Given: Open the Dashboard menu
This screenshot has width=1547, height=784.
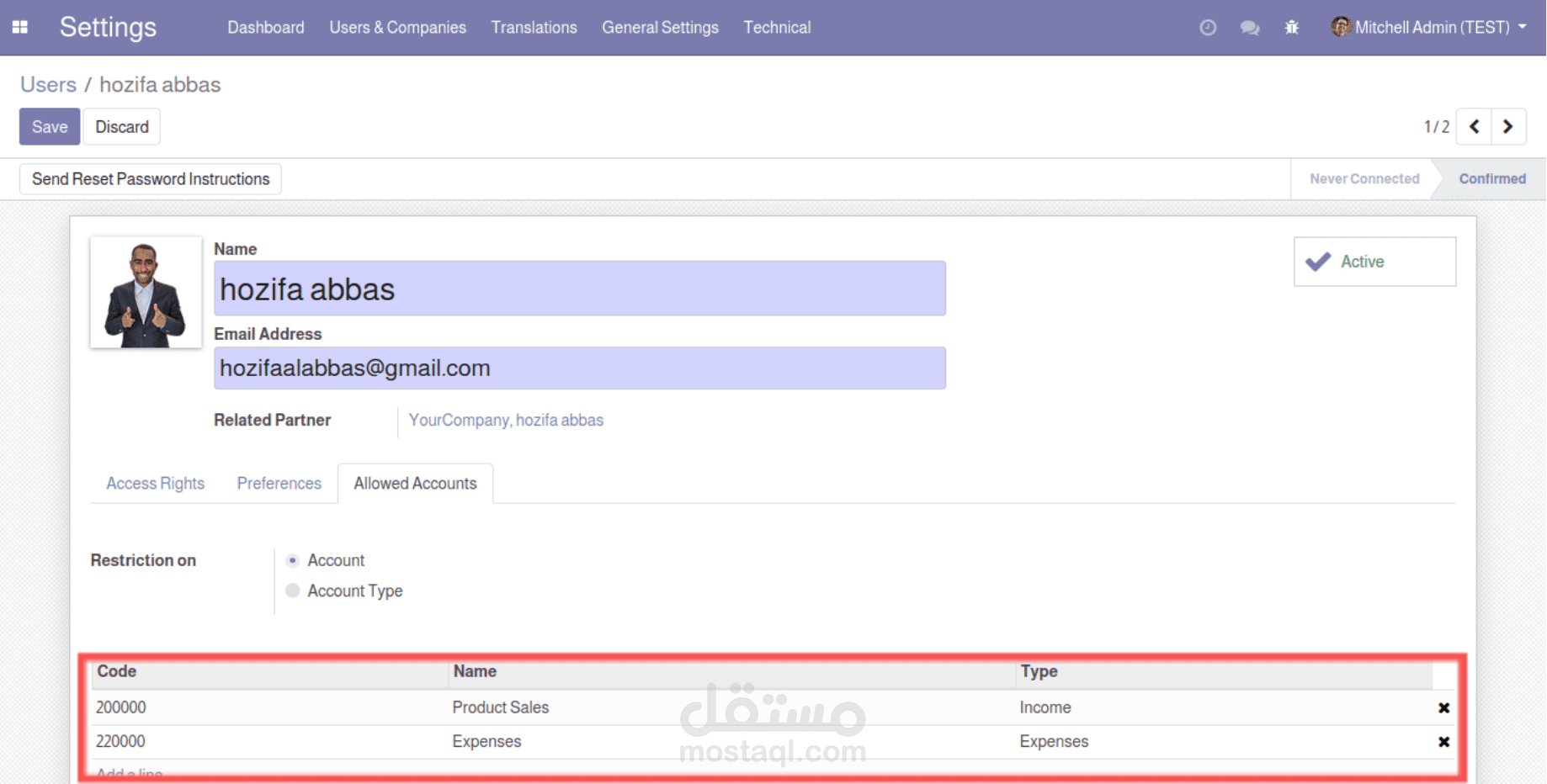Looking at the screenshot, I should click(266, 28).
